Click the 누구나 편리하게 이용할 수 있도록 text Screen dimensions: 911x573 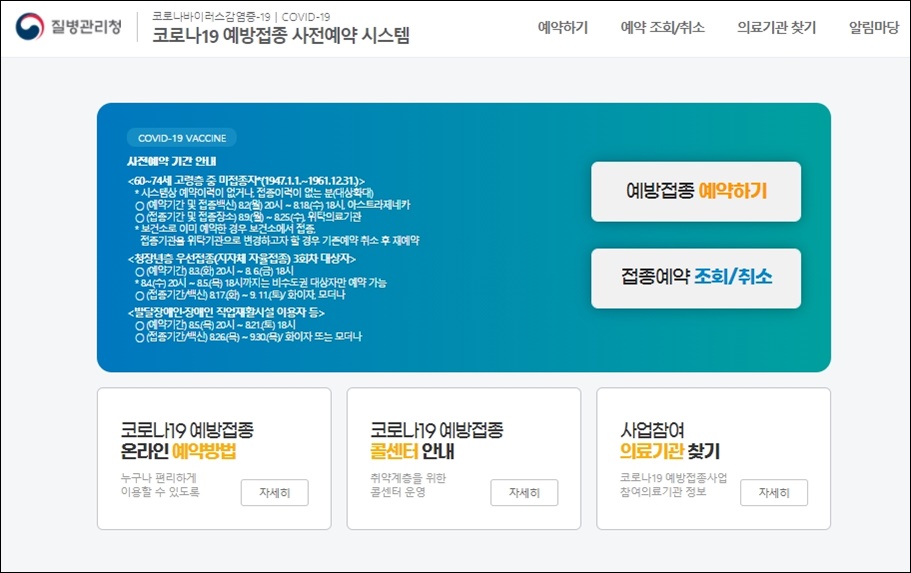(x=160, y=485)
